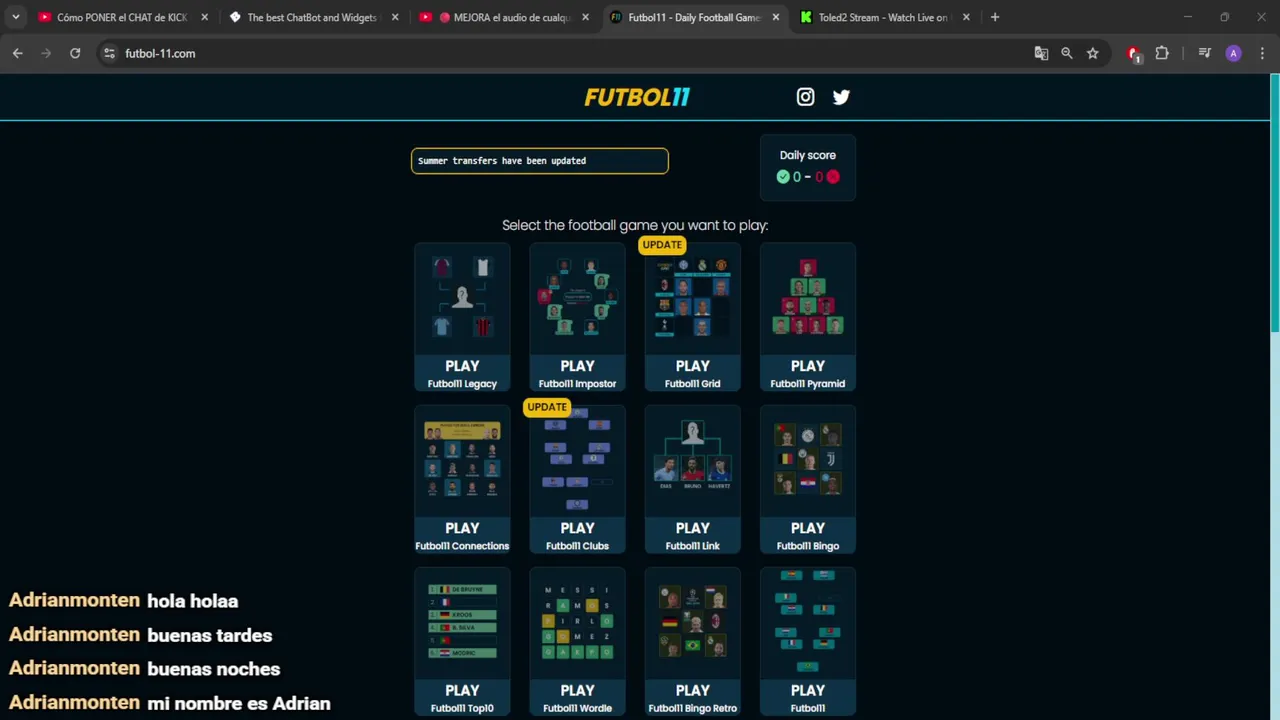Click the zoom magnifier icon in address bar
Viewport: 1280px width, 720px height.
coord(1067,53)
